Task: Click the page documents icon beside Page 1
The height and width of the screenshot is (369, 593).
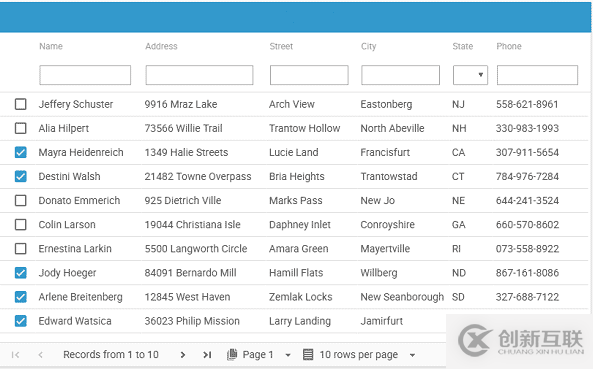Action: 232,354
